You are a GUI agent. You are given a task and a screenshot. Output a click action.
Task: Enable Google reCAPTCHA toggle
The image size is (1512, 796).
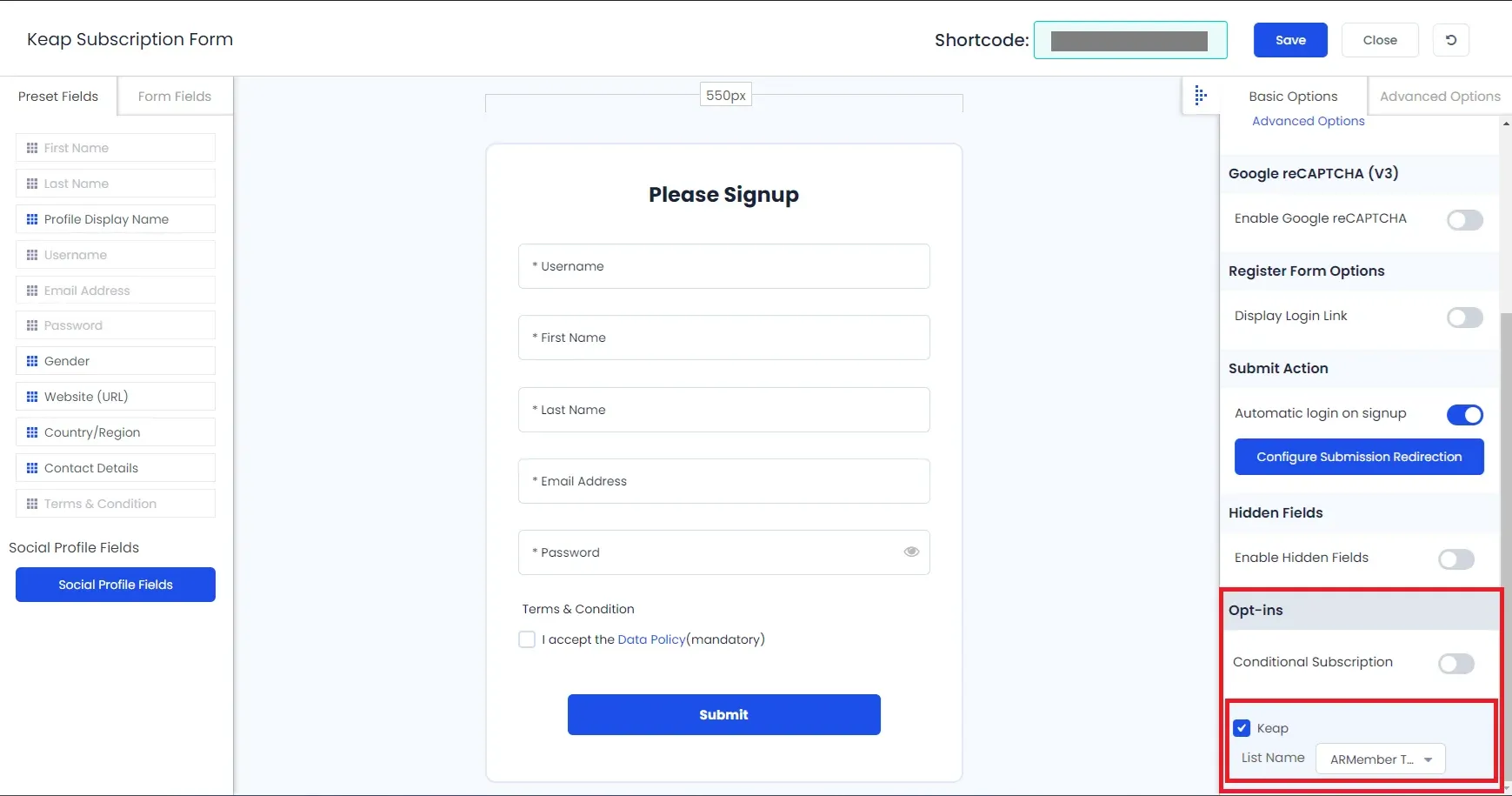(x=1465, y=219)
